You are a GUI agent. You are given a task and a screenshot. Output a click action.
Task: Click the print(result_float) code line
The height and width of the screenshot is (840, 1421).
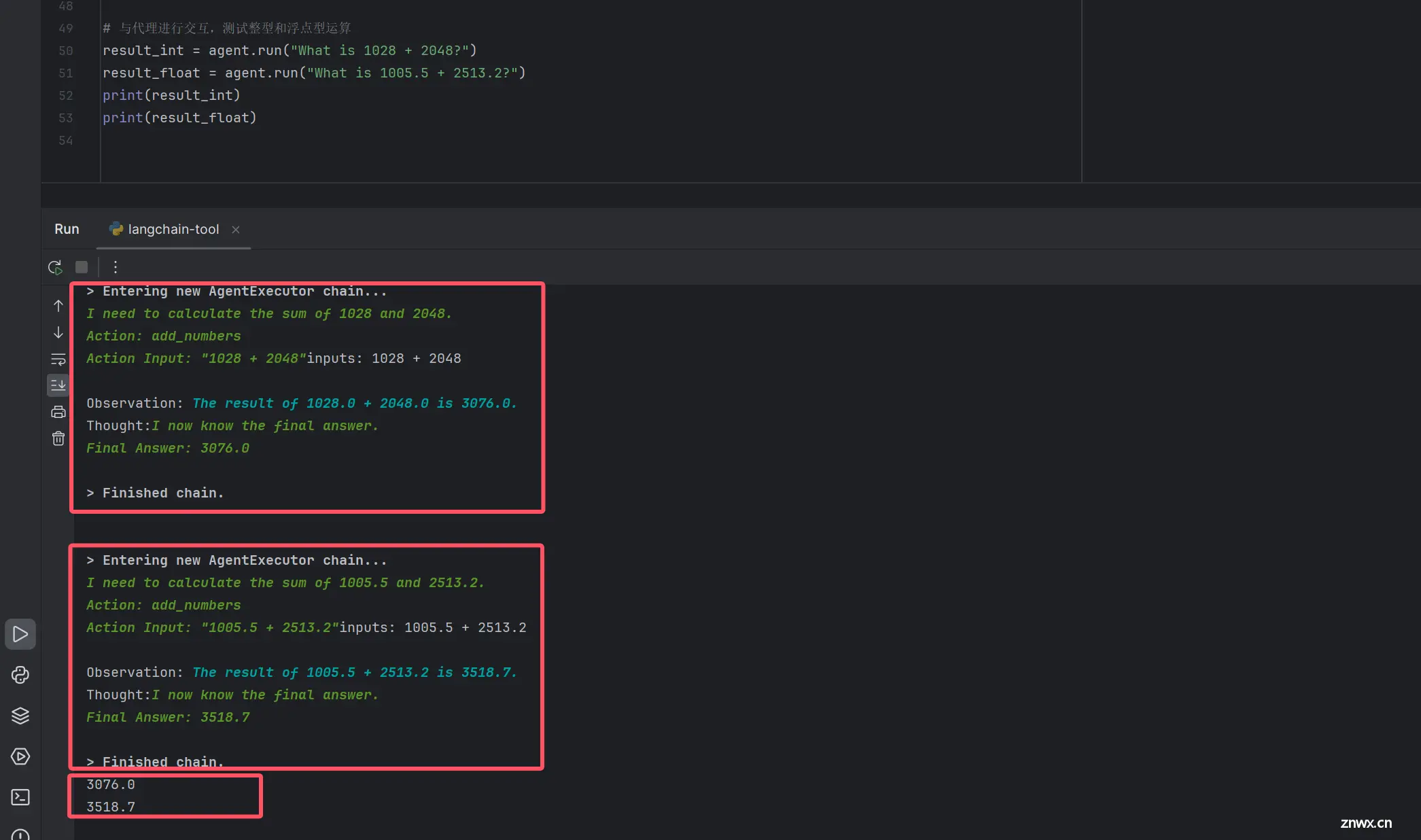tap(179, 118)
